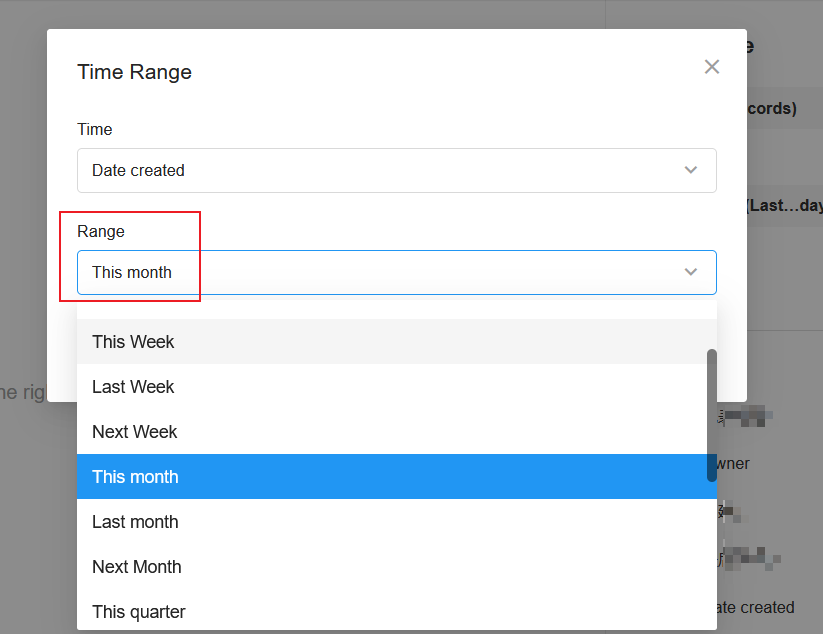Click the Time field label

coord(94,129)
